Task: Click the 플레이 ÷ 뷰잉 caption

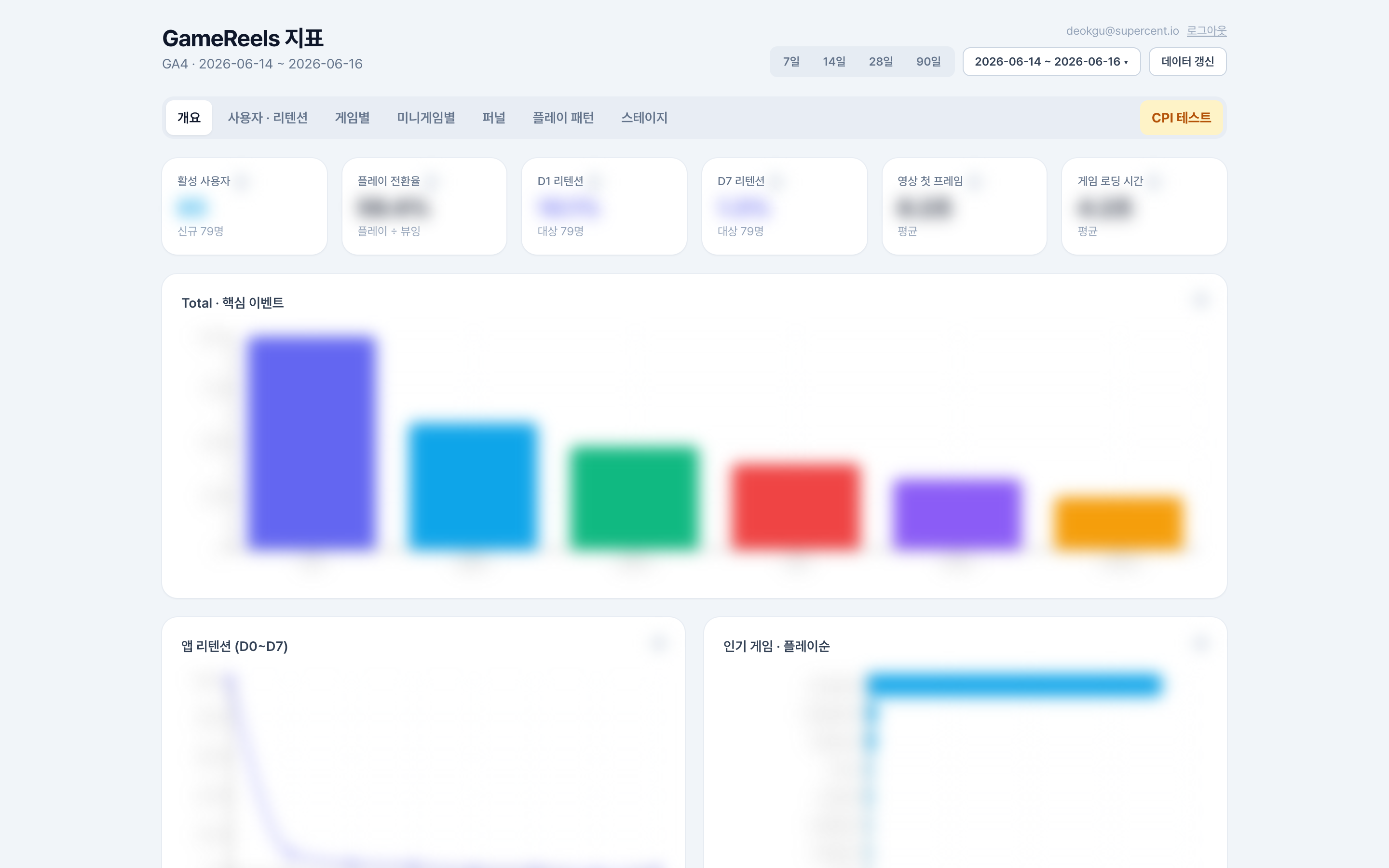Action: [x=389, y=231]
